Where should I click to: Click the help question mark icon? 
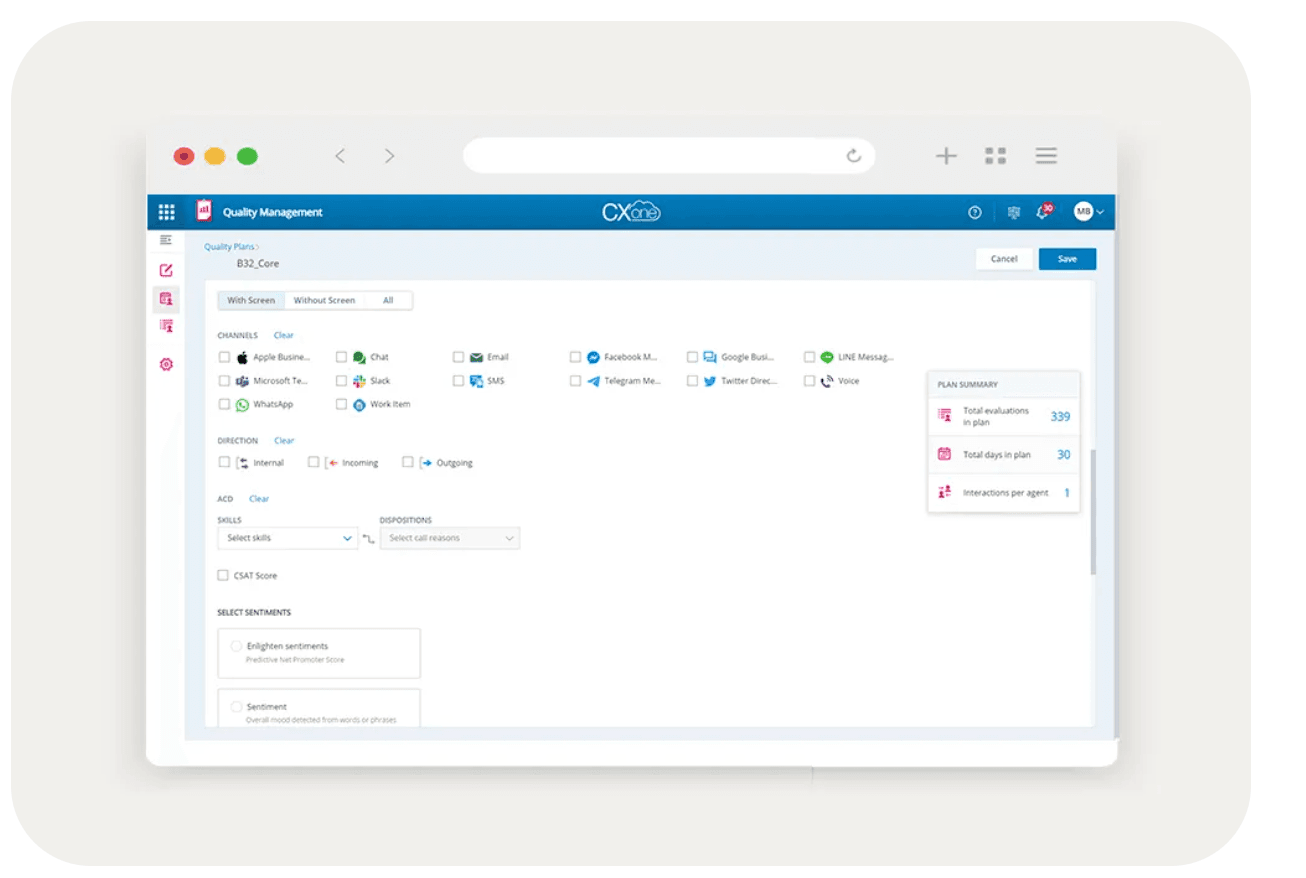[974, 212]
